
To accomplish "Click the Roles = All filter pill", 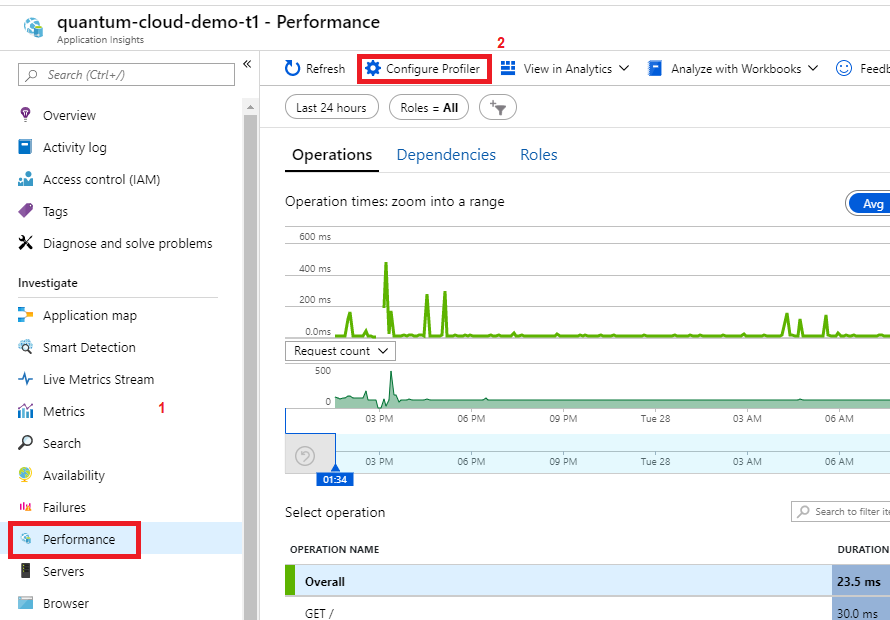I will 428,107.
